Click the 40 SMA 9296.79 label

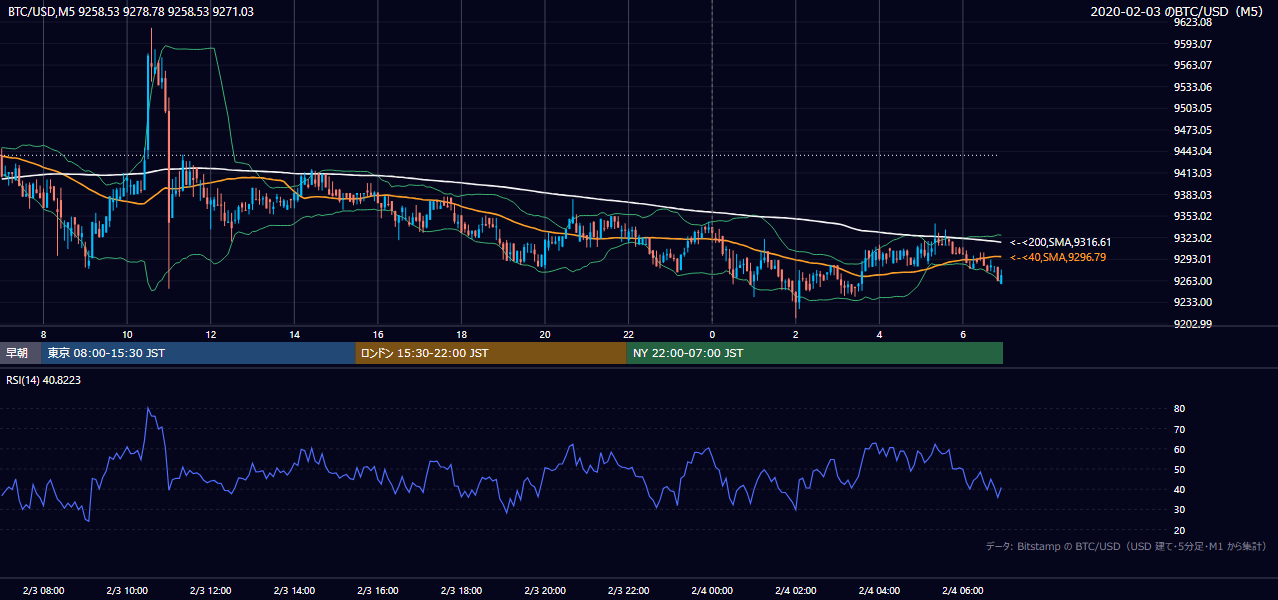tap(1058, 257)
